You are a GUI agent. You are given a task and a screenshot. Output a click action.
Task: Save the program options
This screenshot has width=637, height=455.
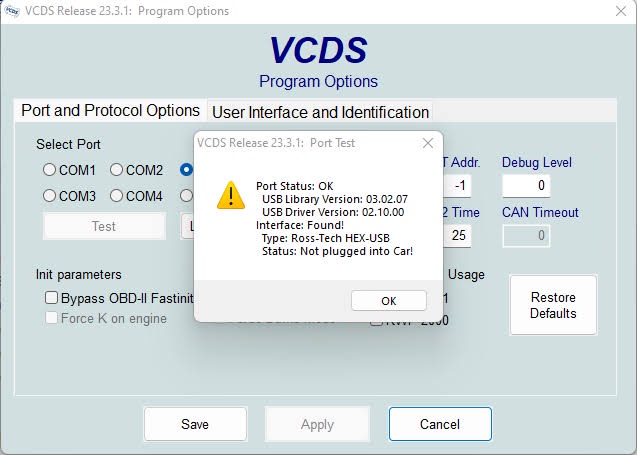[x=195, y=424]
